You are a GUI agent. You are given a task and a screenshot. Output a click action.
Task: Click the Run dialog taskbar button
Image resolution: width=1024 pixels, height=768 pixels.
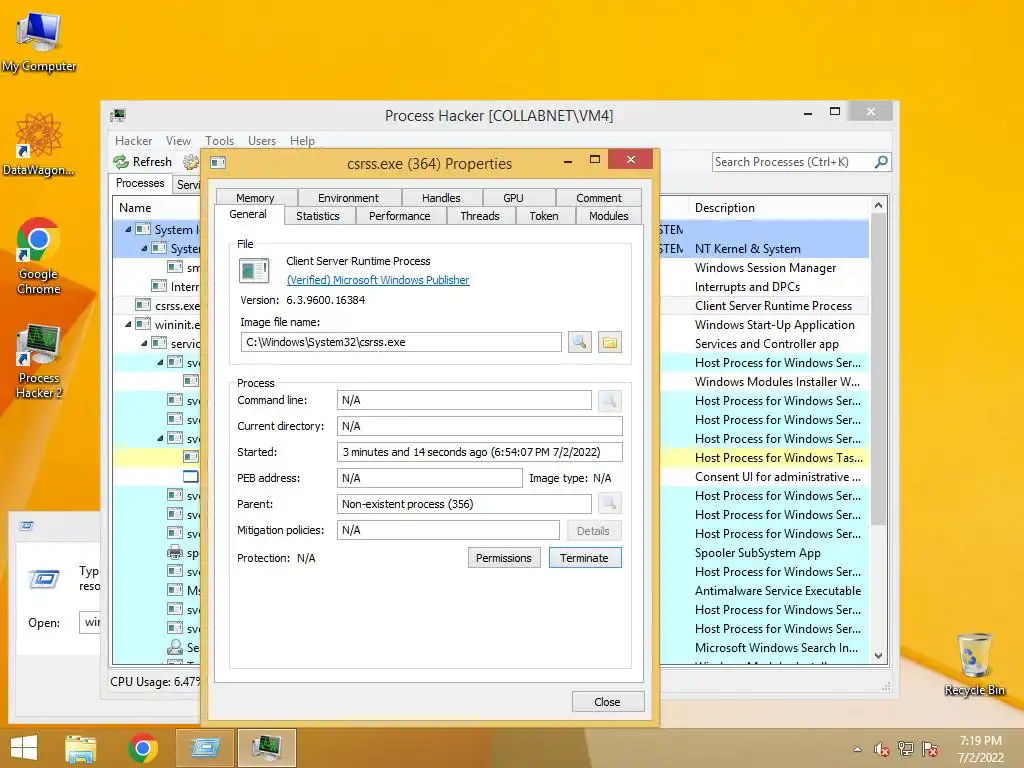click(205, 748)
